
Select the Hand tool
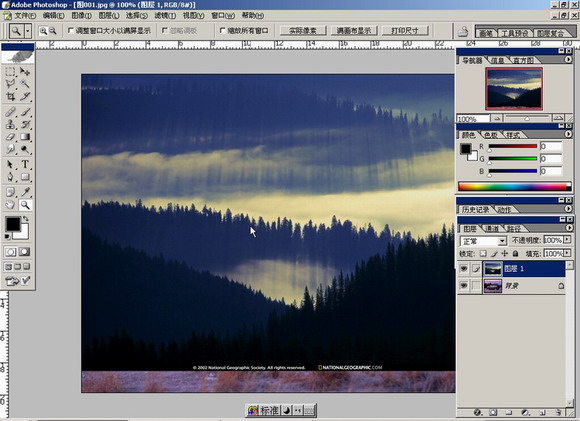[x=10, y=205]
